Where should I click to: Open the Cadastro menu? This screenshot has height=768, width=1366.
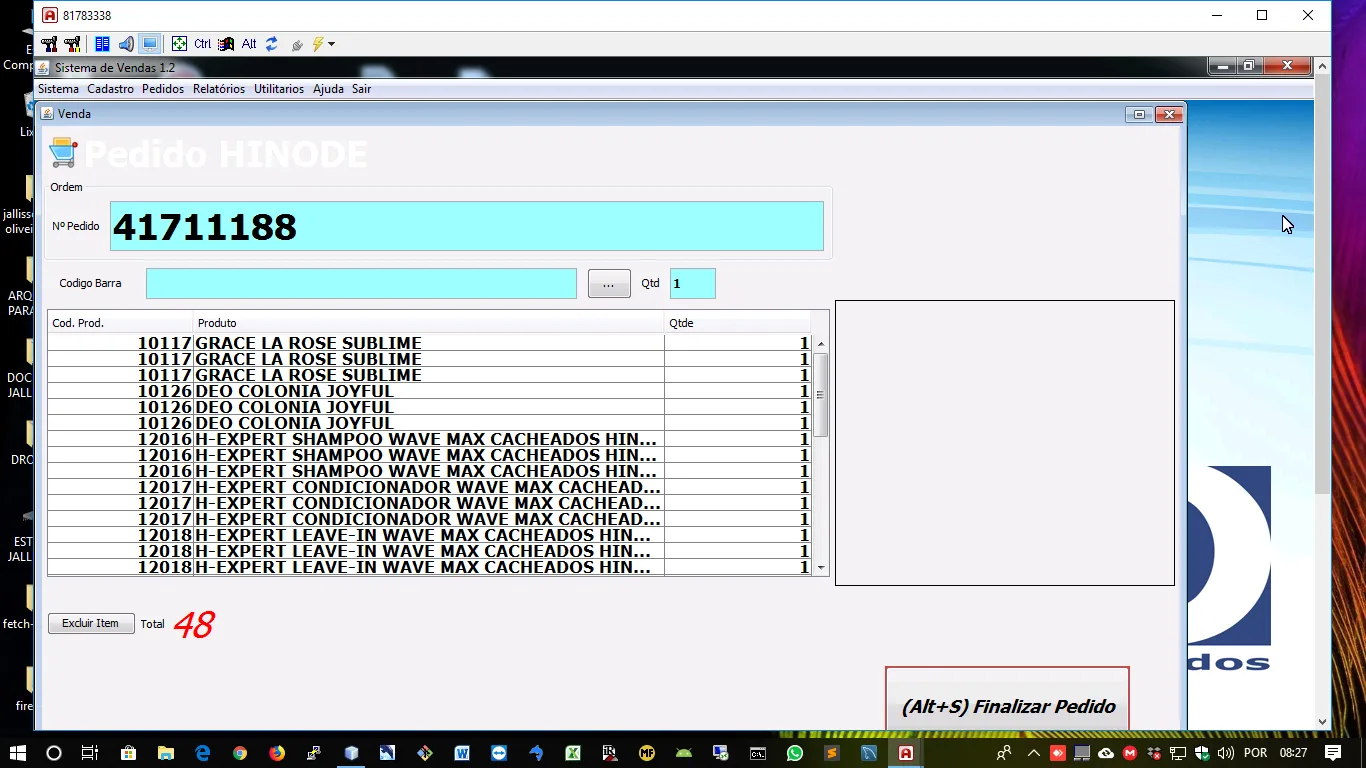point(110,89)
